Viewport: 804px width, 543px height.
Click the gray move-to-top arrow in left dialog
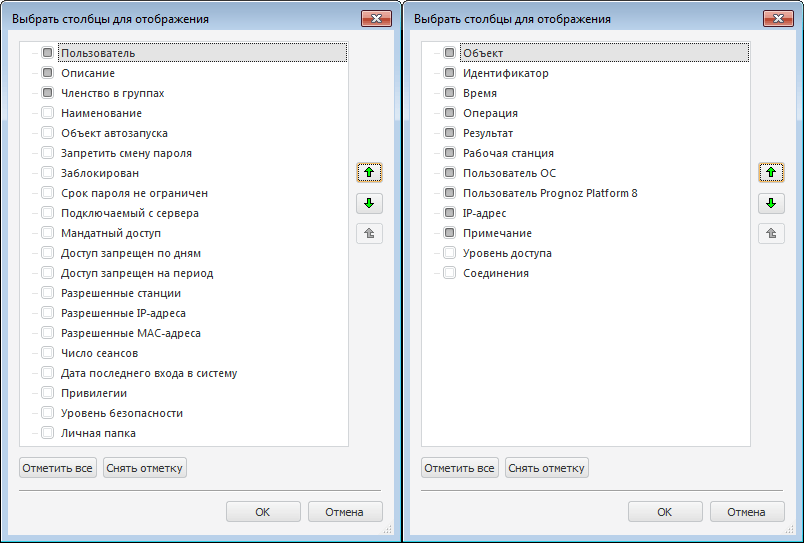pyautogui.click(x=369, y=234)
